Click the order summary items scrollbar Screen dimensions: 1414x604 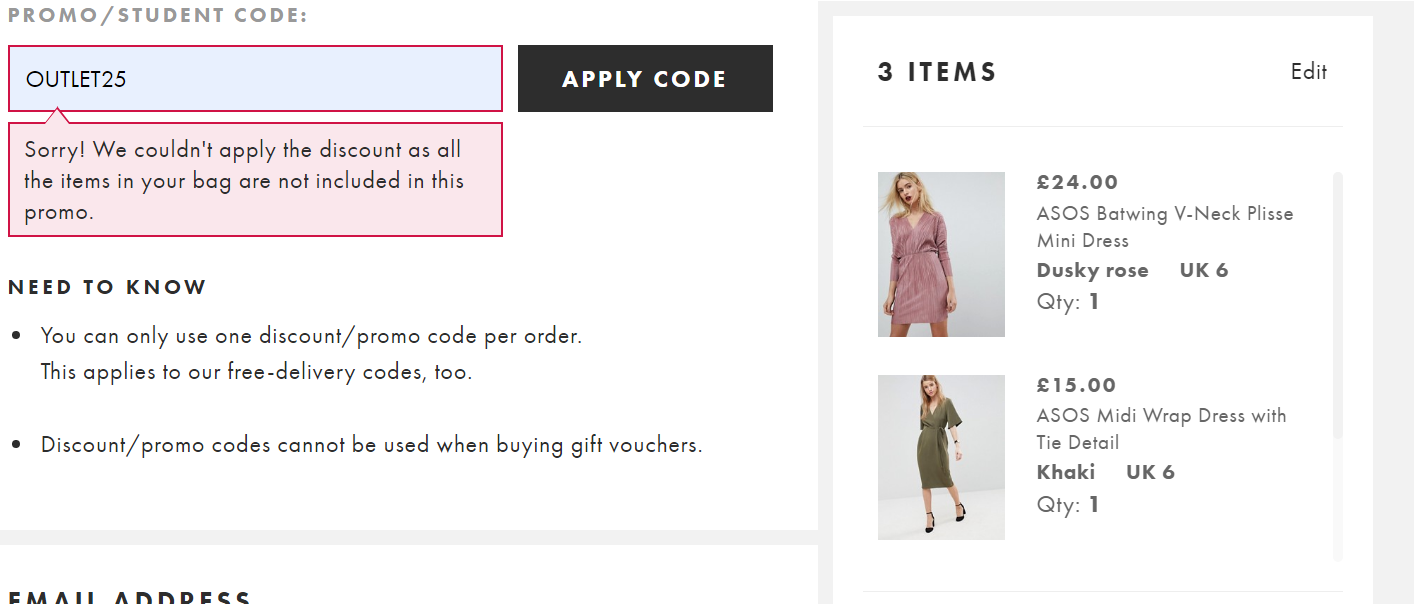1338,300
